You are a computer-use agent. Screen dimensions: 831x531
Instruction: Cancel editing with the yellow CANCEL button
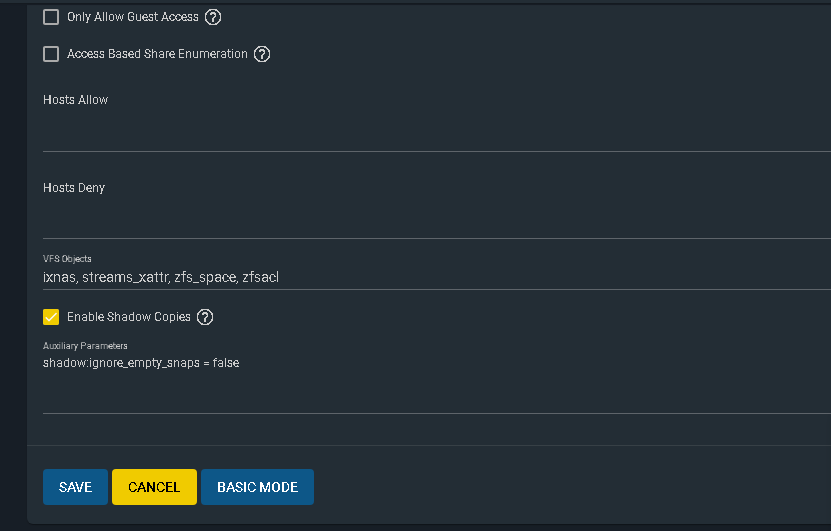point(154,487)
